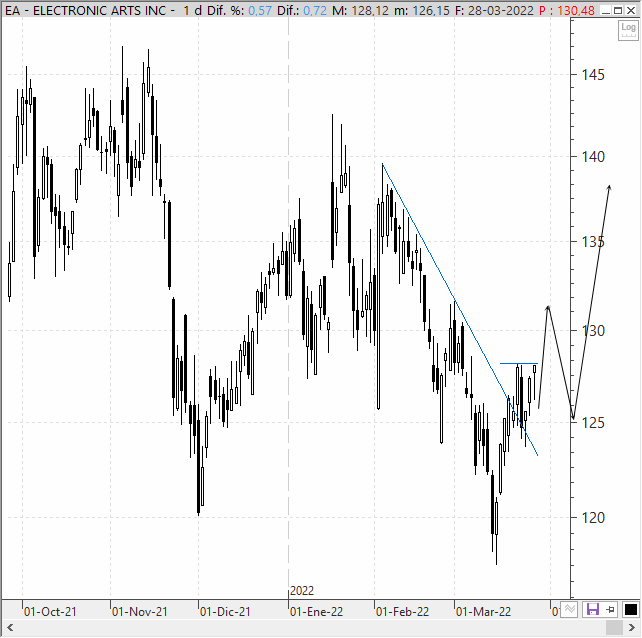Click the '01-Feb-22' date axis label
Image resolution: width=642 pixels, height=638 pixels.
402,612
